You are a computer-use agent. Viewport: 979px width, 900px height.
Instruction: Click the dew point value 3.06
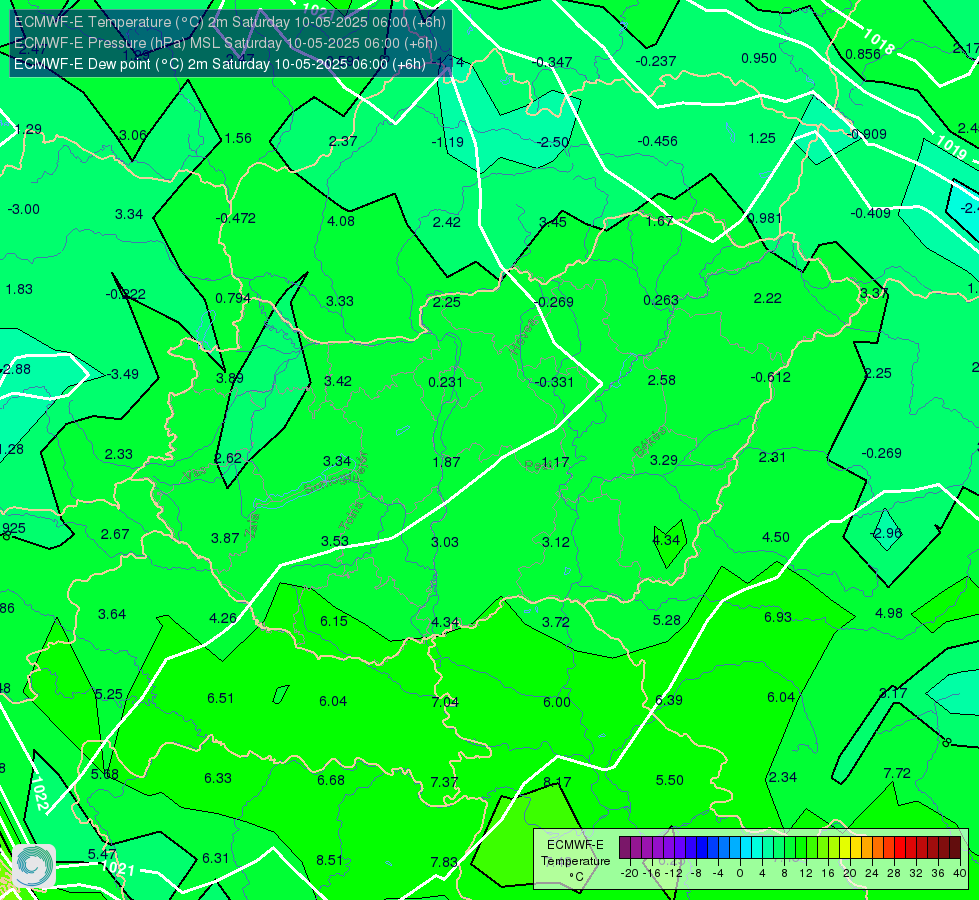(x=132, y=135)
